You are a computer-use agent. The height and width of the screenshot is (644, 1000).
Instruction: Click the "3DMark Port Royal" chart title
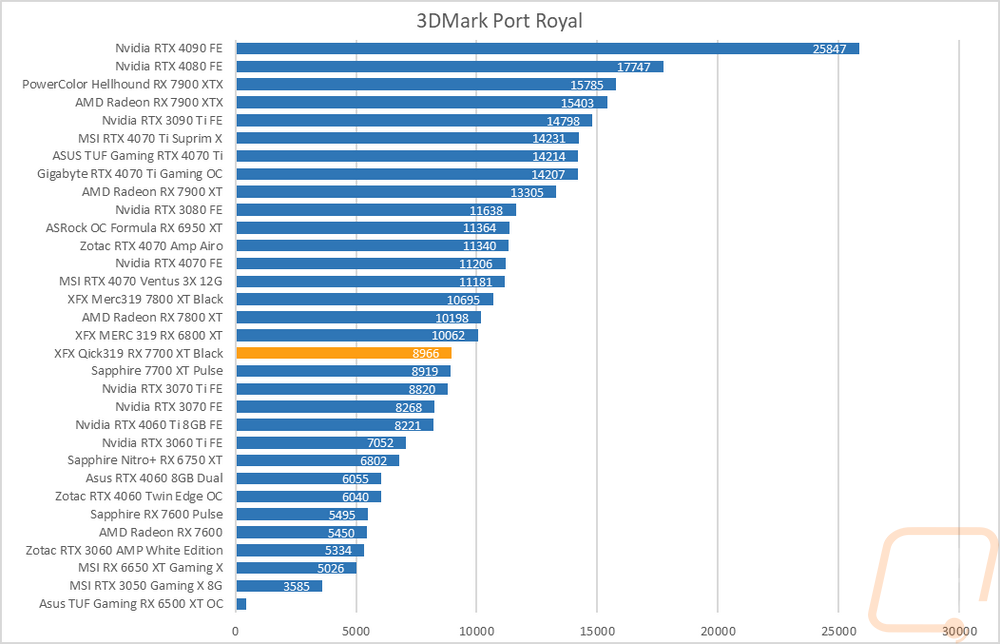499,21
